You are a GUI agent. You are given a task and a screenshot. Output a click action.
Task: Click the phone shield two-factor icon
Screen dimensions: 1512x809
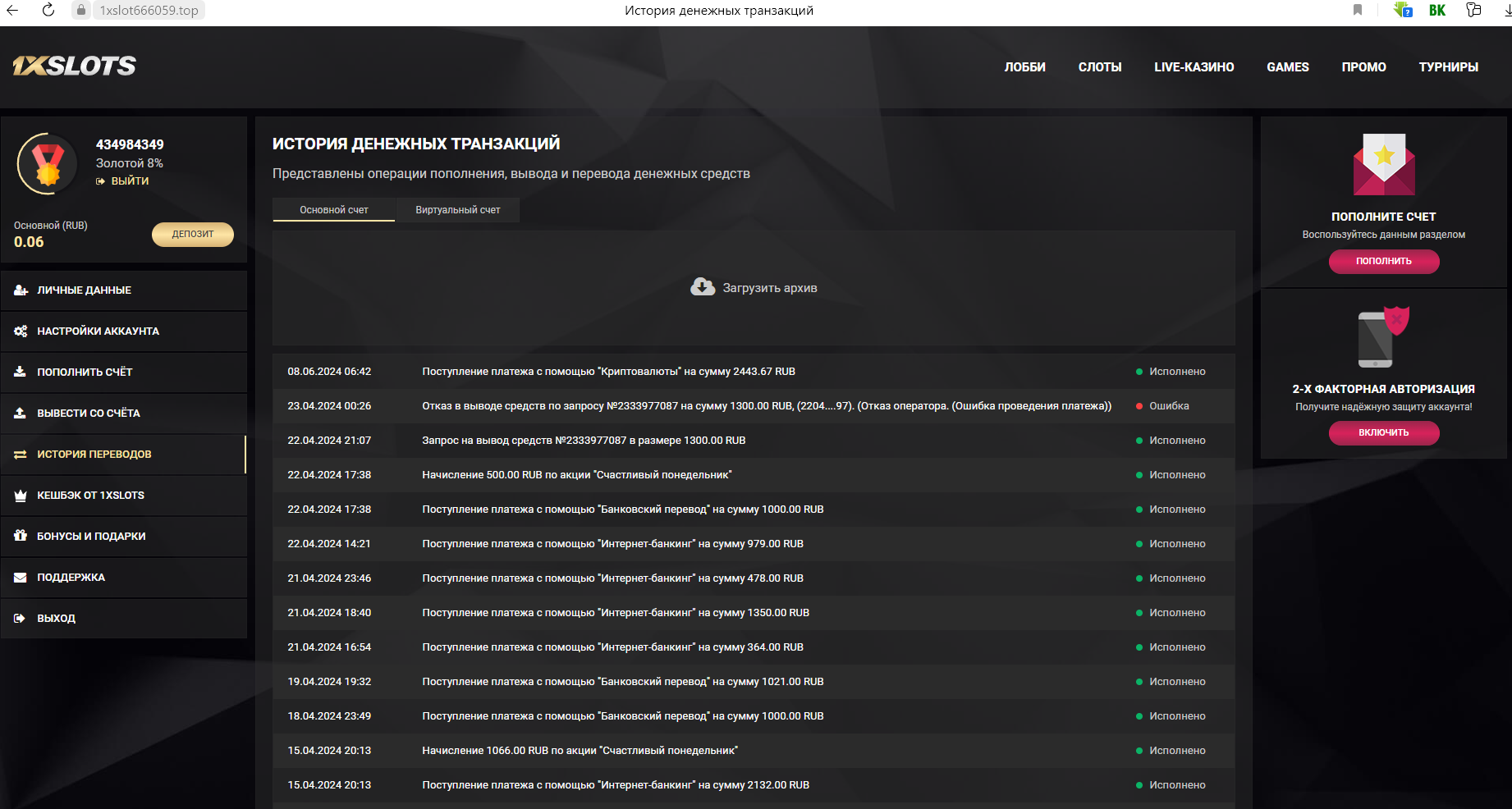[x=1384, y=336]
